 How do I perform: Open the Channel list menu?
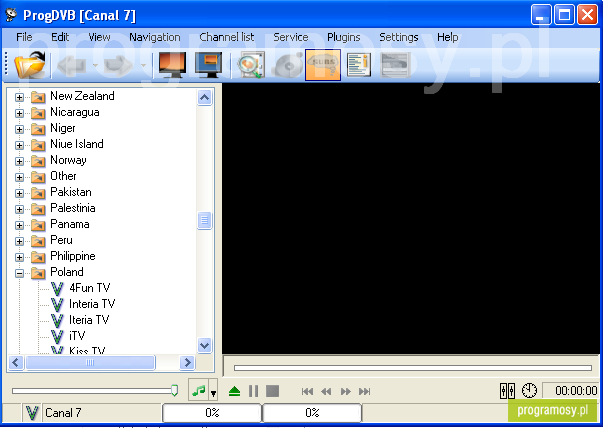[x=227, y=37]
